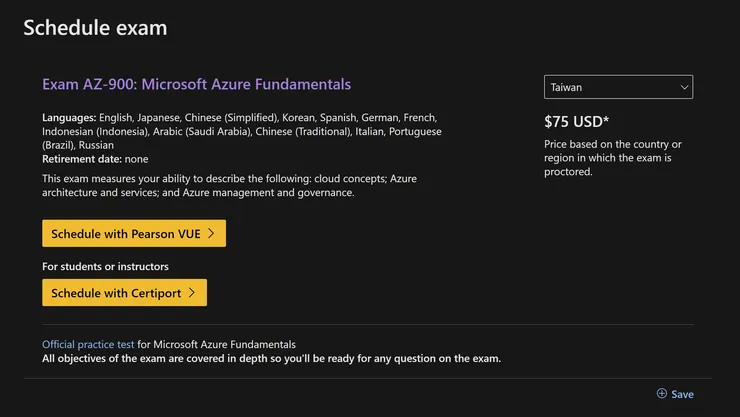
Task: Click the chevron arrow on Pearson VUE button
Action: click(211, 234)
